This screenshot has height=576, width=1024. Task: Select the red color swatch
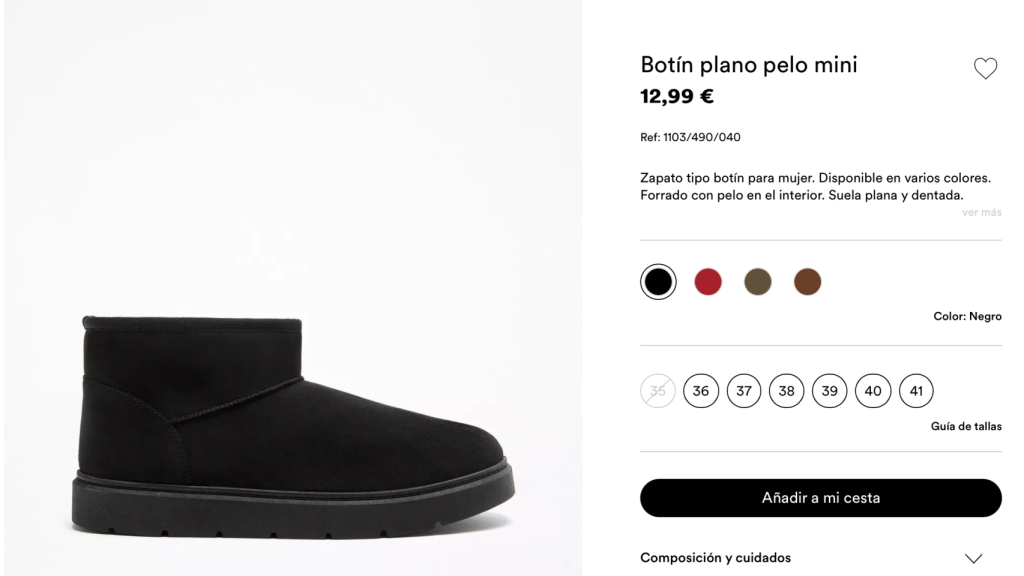(x=708, y=282)
